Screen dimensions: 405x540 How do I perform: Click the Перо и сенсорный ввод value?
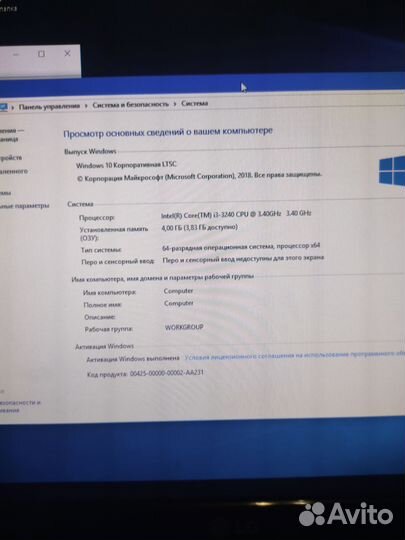pyautogui.click(x=243, y=259)
